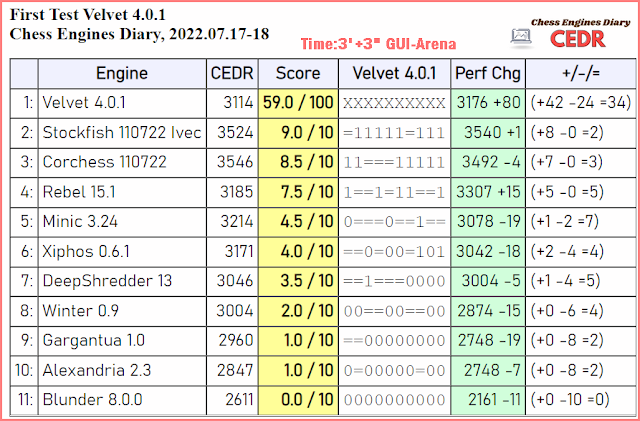Image resolution: width=640 pixels, height=421 pixels.
Task: Click the performance cell 2874 -15
Action: (x=488, y=311)
